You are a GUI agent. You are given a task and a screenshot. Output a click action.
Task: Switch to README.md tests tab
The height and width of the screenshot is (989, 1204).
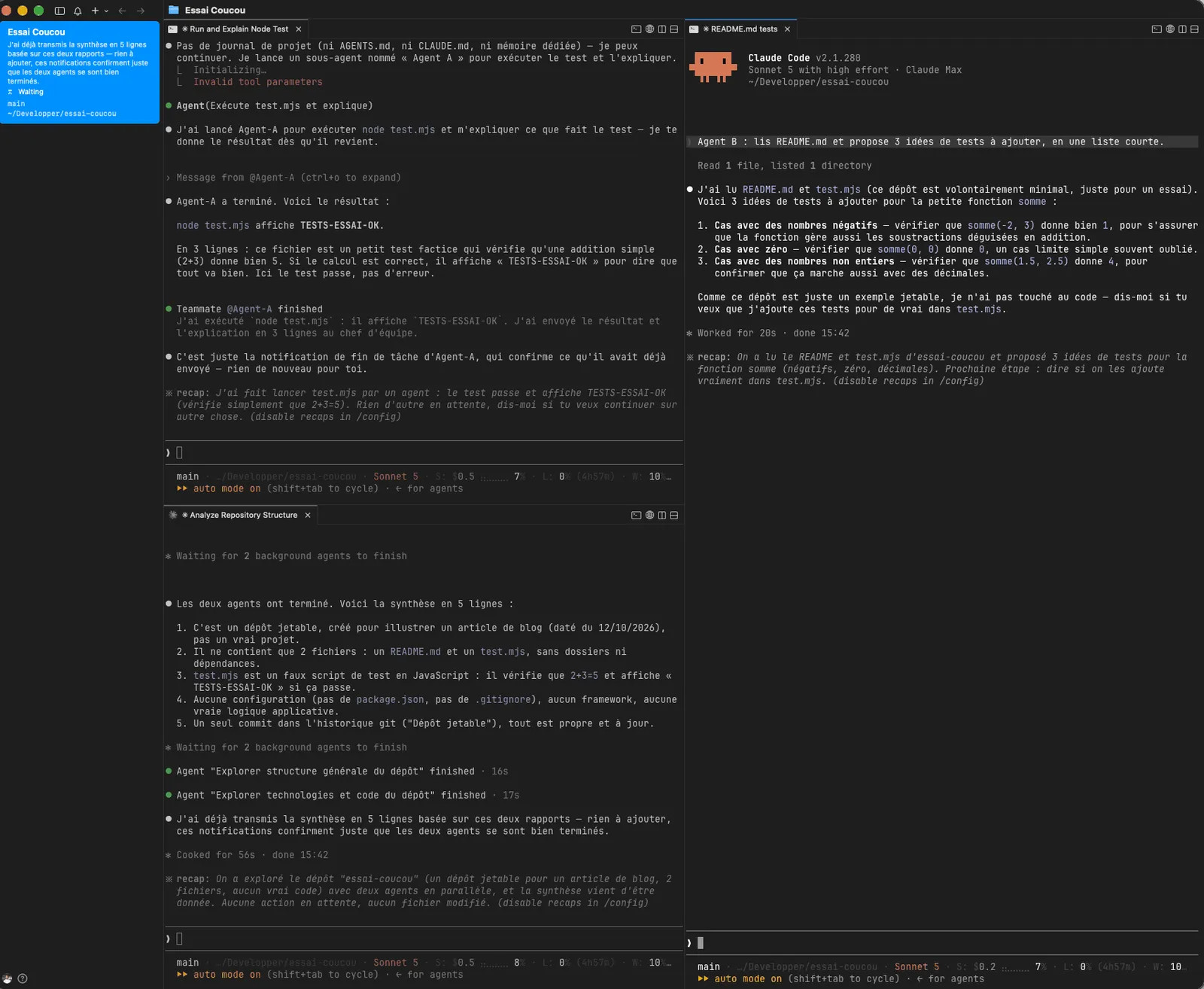pyautogui.click(x=743, y=29)
